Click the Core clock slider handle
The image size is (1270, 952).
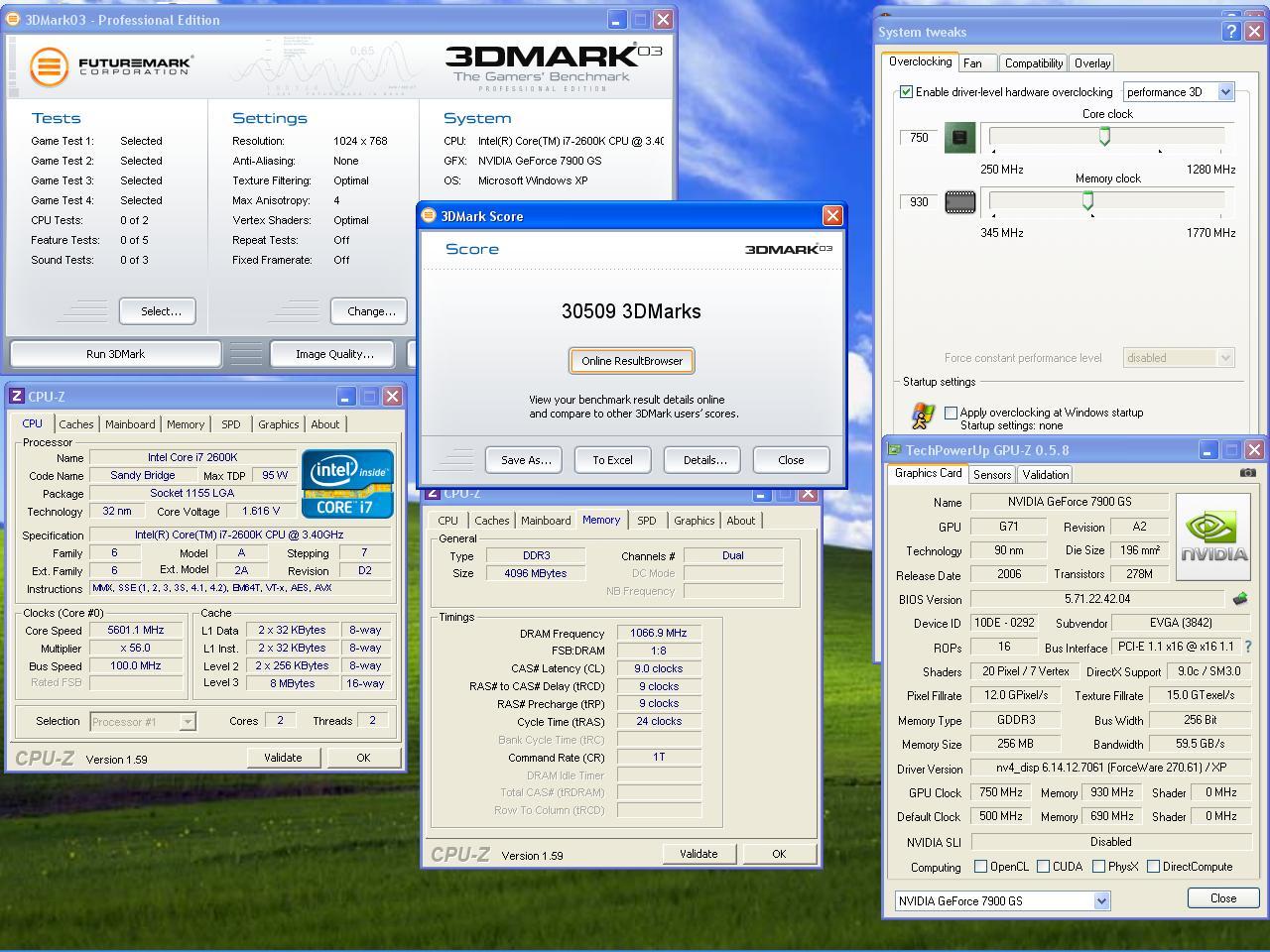pyautogui.click(x=1104, y=138)
